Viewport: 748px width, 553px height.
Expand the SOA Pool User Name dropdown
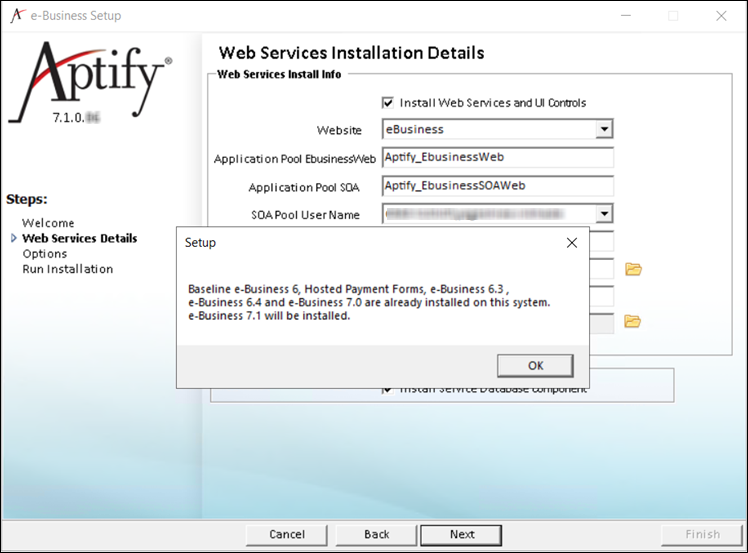coord(604,214)
